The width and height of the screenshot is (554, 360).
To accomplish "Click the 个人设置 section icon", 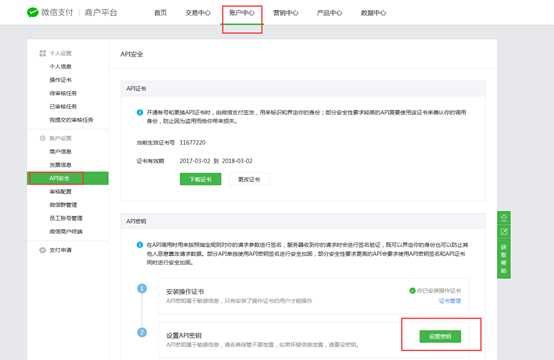I will click(x=43, y=53).
